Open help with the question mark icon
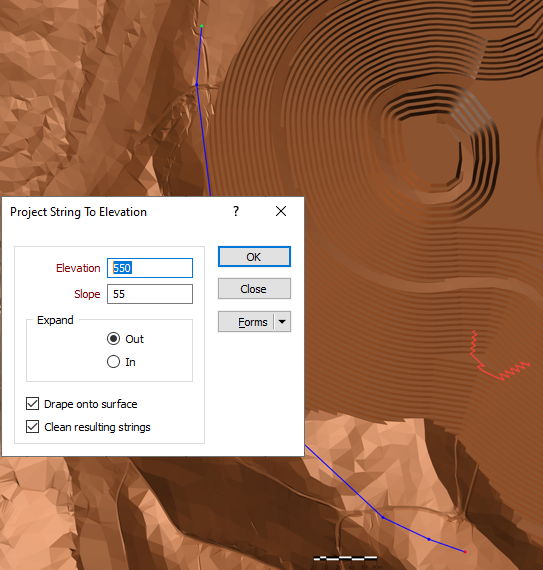This screenshot has height=570, width=543. (x=236, y=211)
